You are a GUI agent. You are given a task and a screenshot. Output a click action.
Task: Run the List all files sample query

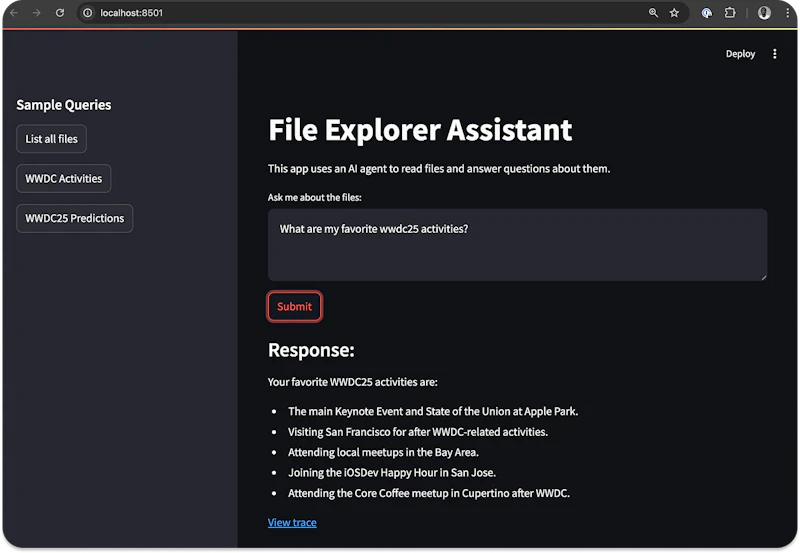click(52, 139)
